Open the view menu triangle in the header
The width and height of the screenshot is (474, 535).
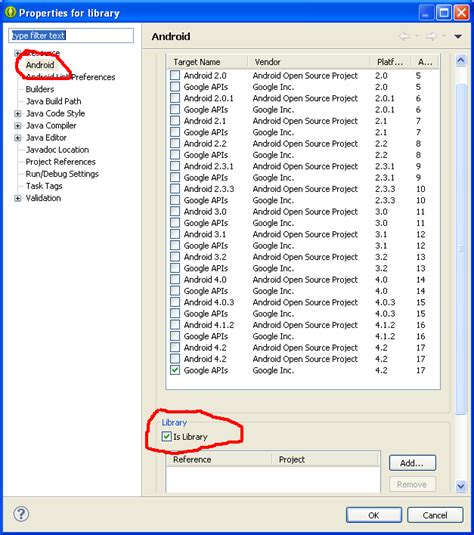[458, 37]
